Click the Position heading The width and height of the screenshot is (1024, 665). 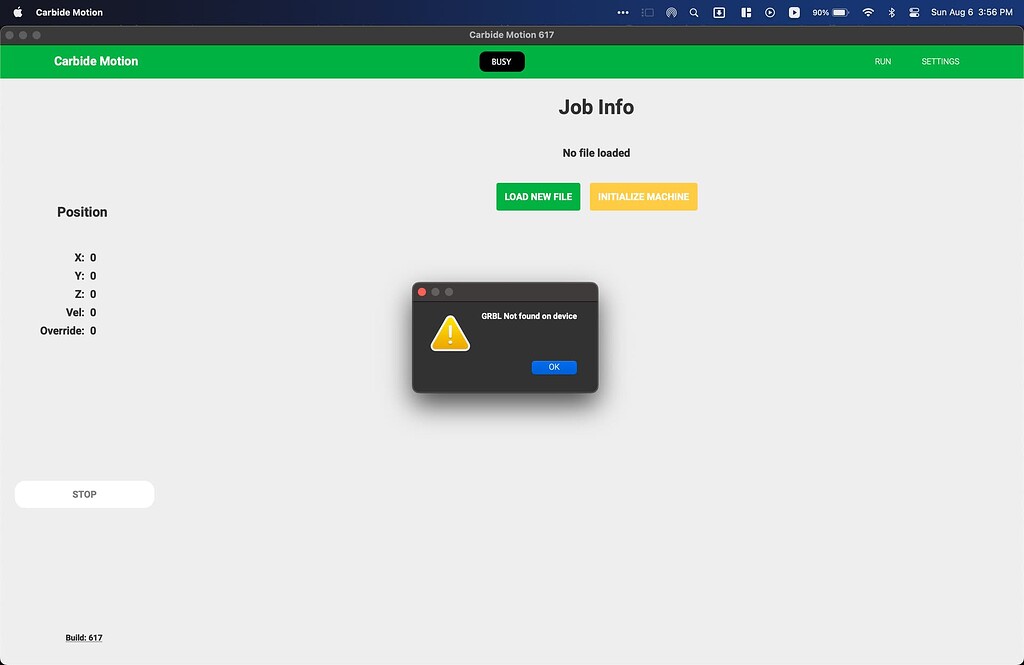(x=82, y=212)
